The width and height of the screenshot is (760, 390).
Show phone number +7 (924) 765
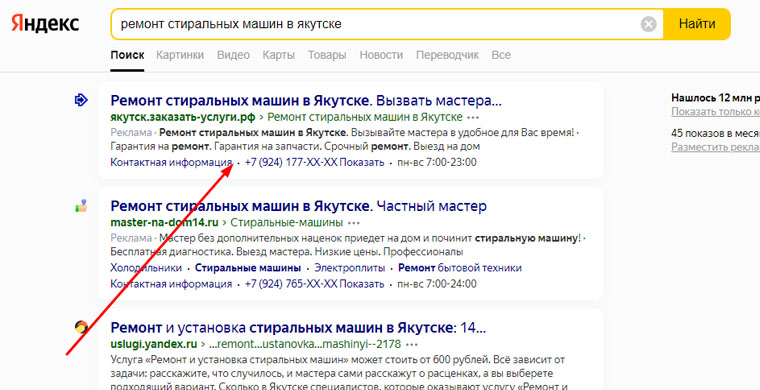(x=315, y=284)
